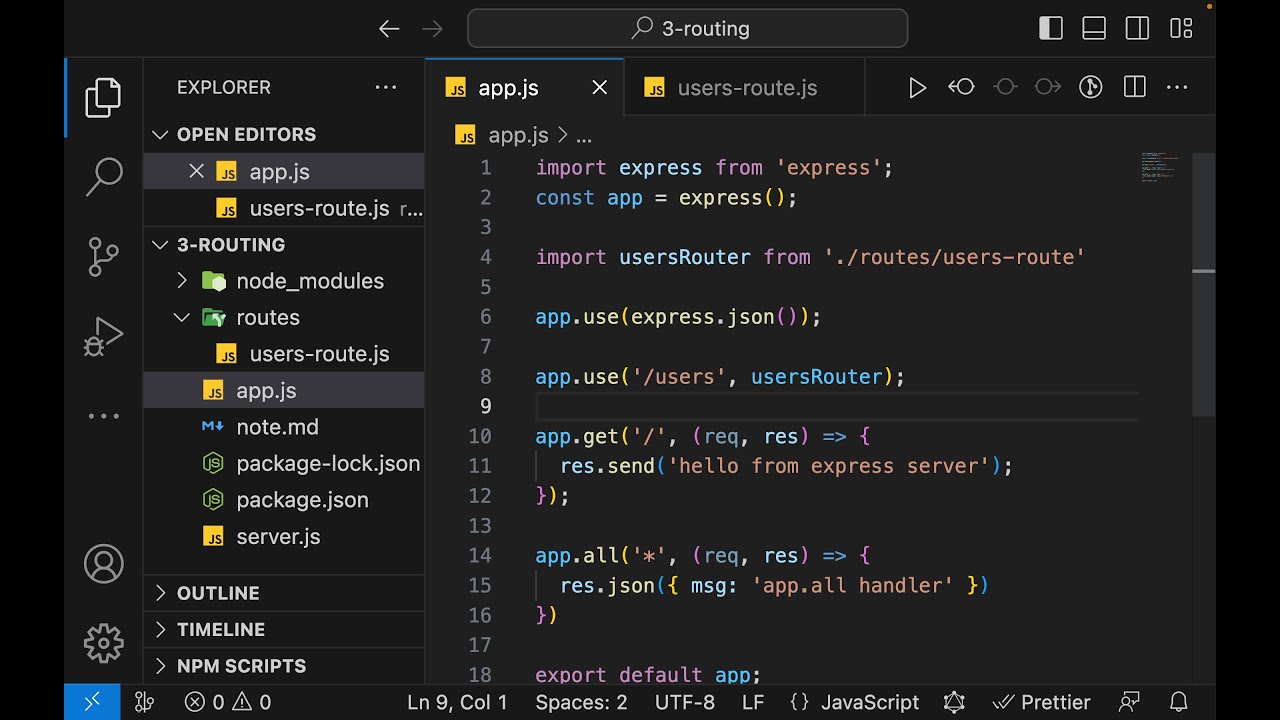Collapse the routes folder

[284, 317]
